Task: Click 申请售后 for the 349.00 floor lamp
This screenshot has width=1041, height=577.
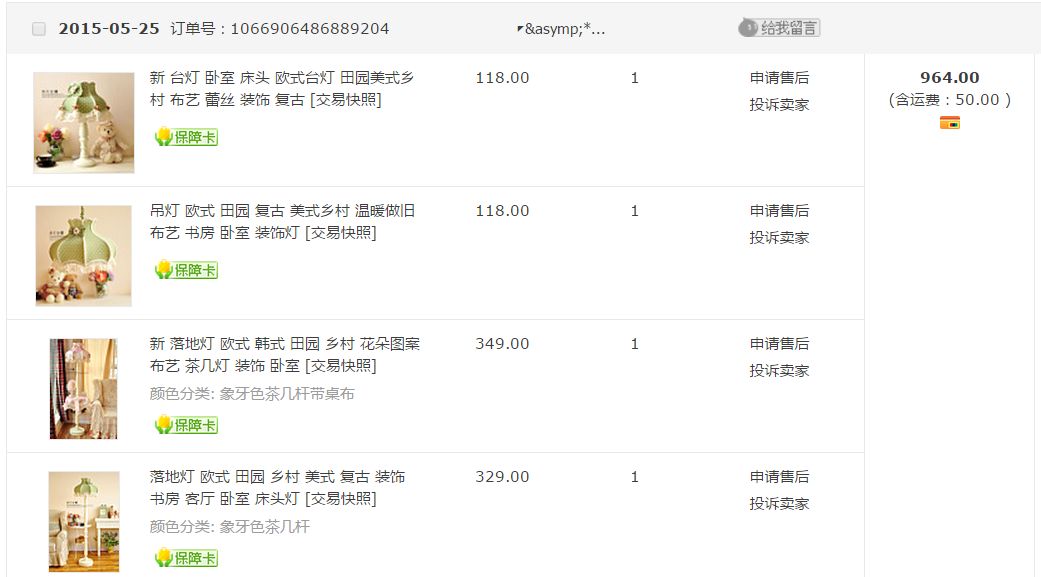Action: [x=779, y=344]
